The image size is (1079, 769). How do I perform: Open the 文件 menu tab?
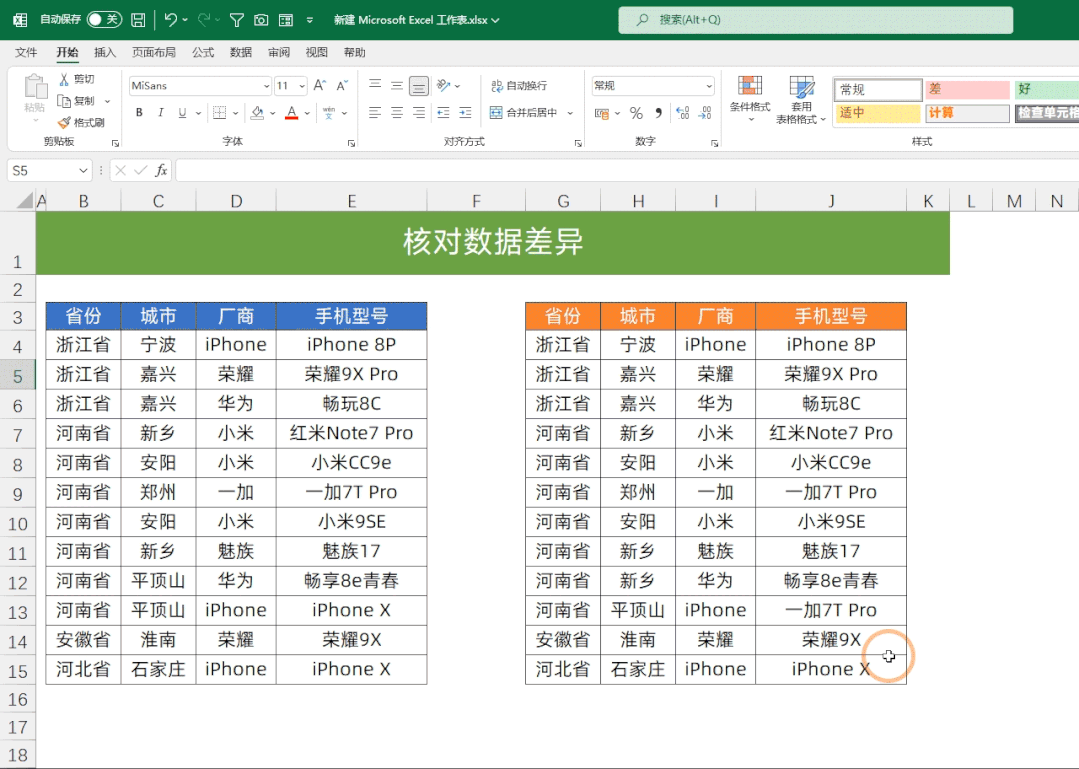tap(26, 52)
